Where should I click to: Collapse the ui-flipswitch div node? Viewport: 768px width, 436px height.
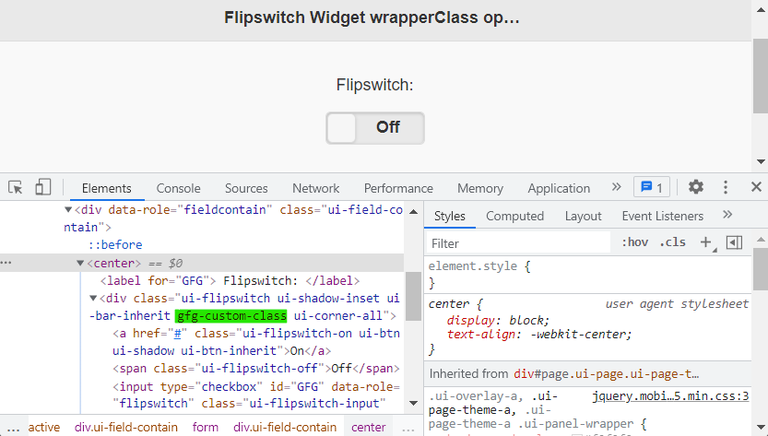pyautogui.click(x=93, y=298)
